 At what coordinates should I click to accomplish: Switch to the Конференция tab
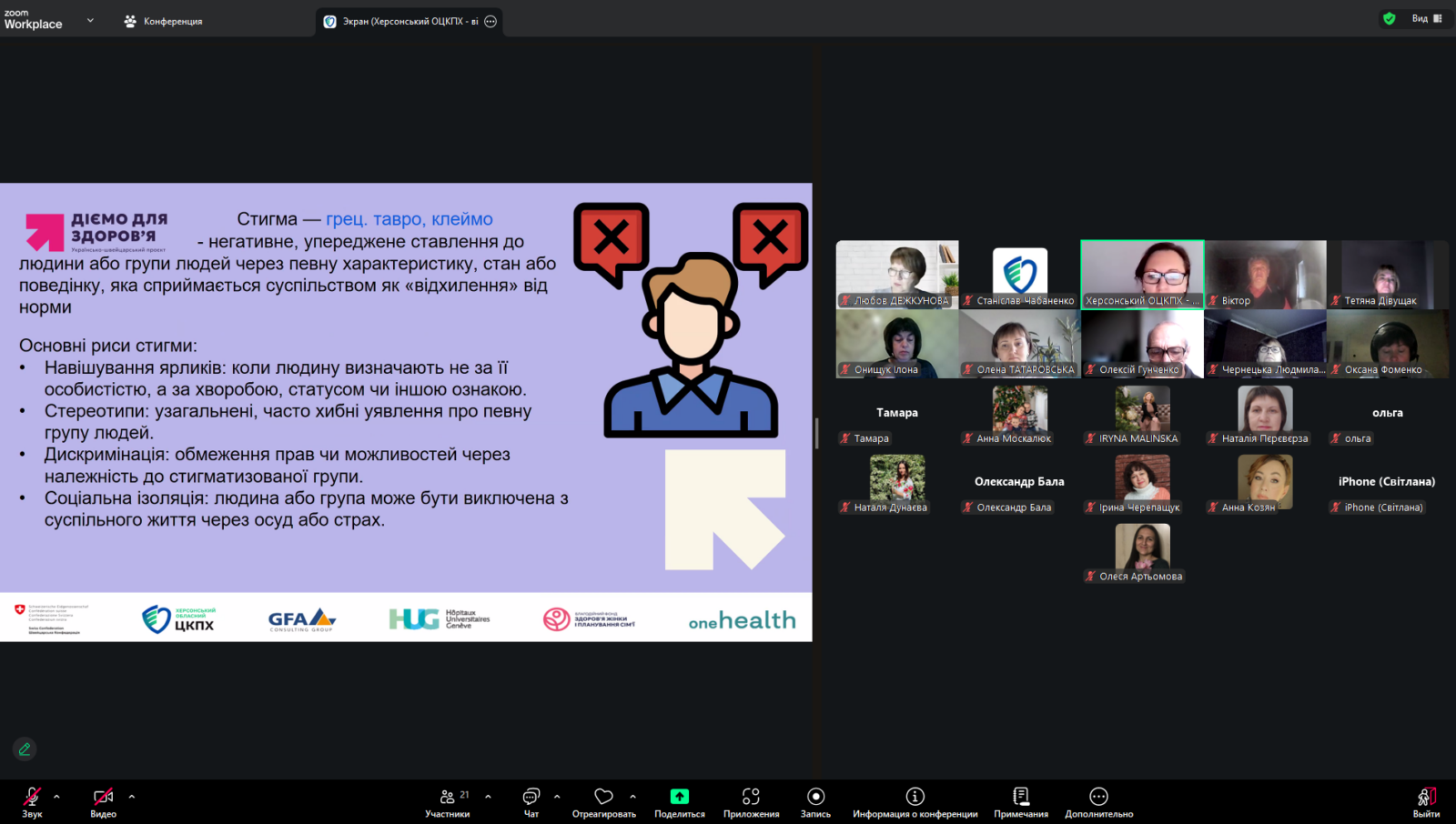[x=164, y=21]
